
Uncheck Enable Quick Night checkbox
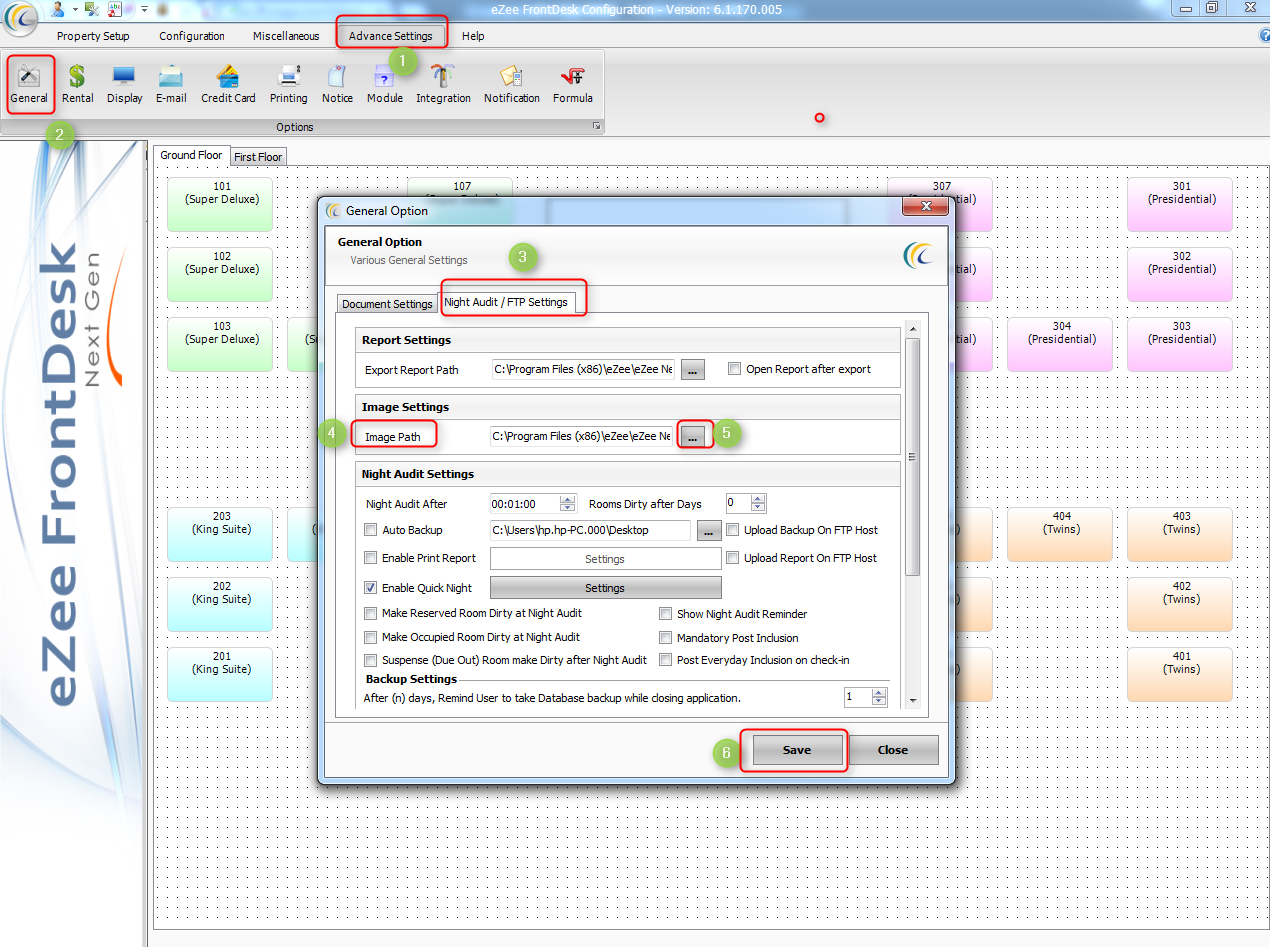(371, 588)
